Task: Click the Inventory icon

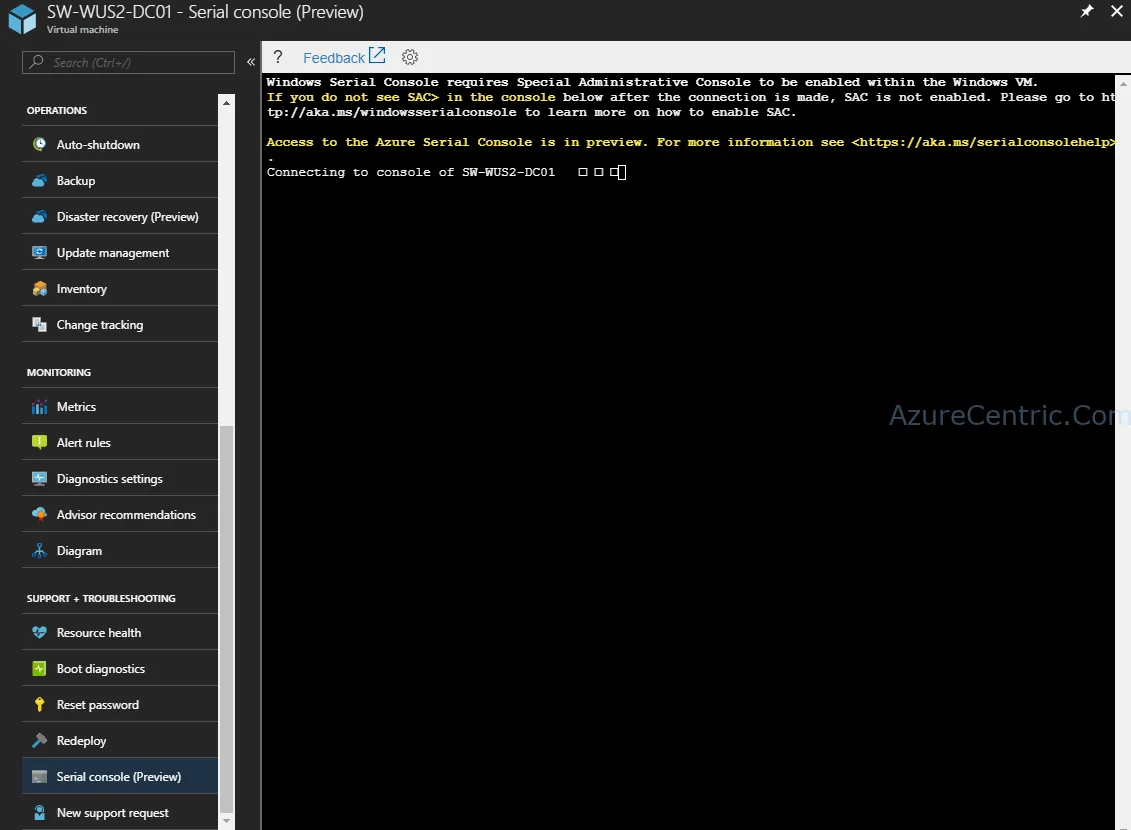Action: [40, 288]
